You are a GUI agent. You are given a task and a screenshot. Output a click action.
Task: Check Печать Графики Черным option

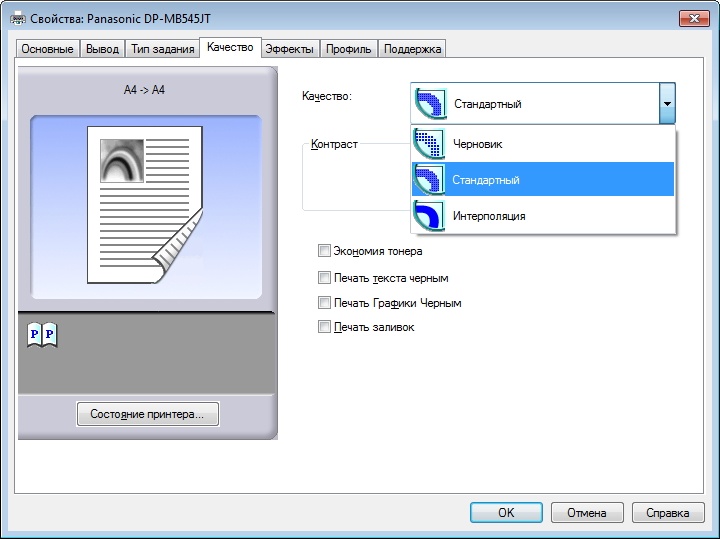tap(324, 303)
